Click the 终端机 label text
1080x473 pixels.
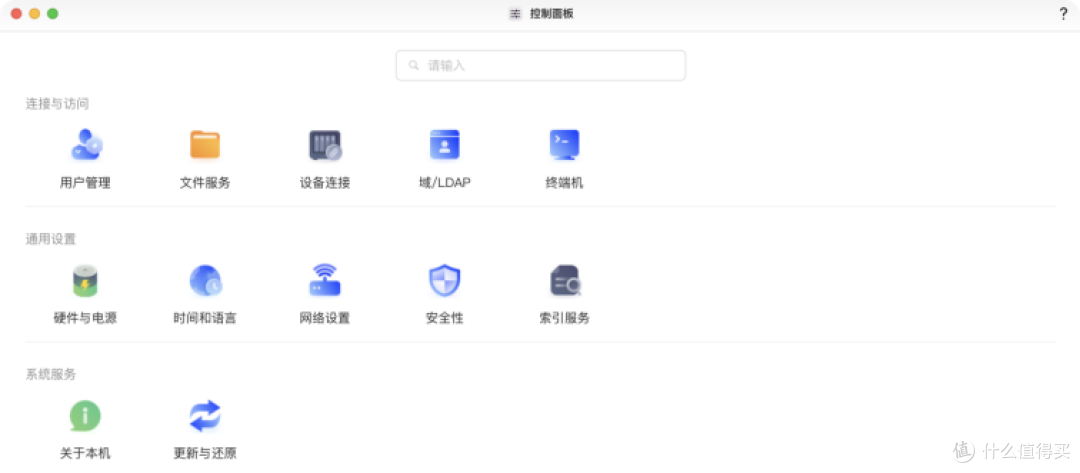click(564, 183)
